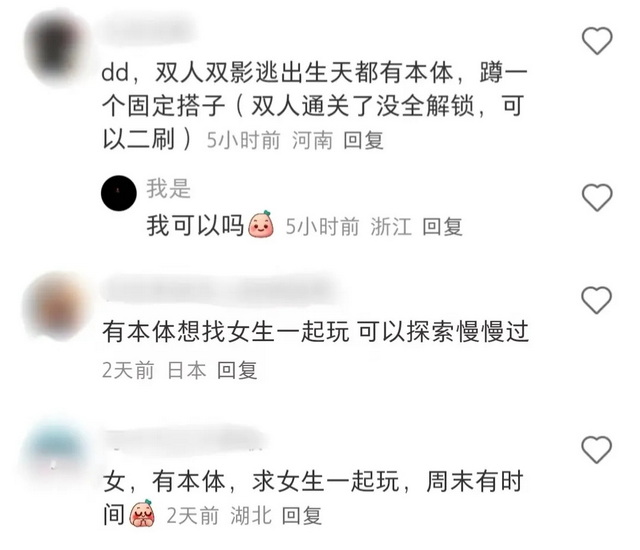The height and width of the screenshot is (550, 640).
Task: Tap the praying emoji after 间
Action: 142,513
